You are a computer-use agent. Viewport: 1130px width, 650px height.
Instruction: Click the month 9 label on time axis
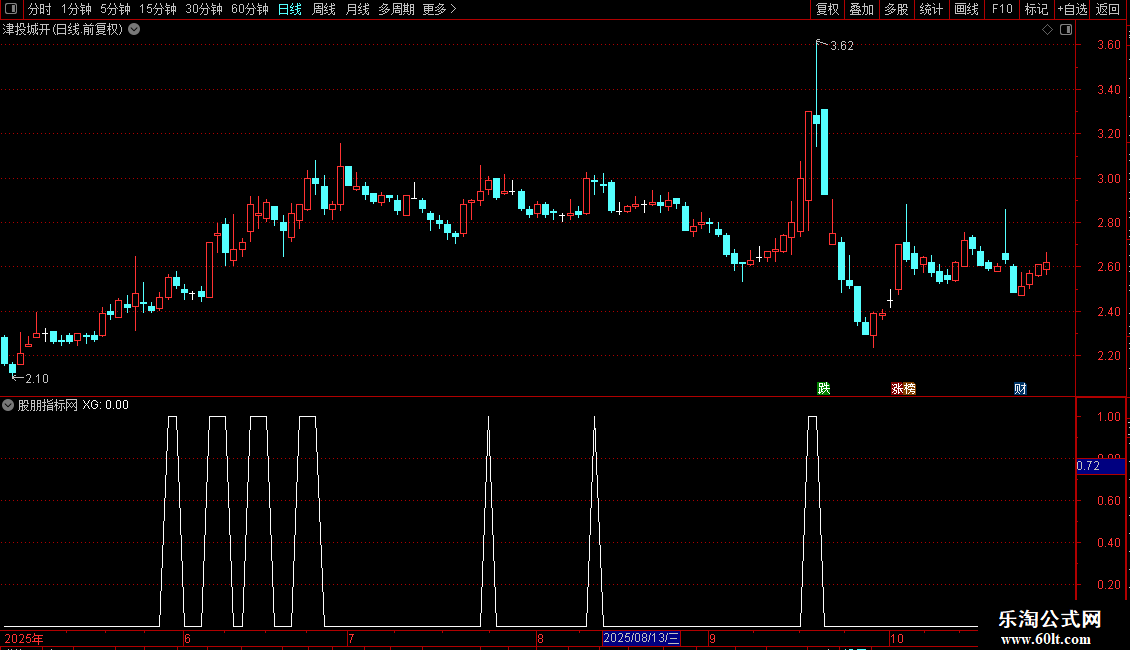[x=712, y=638]
